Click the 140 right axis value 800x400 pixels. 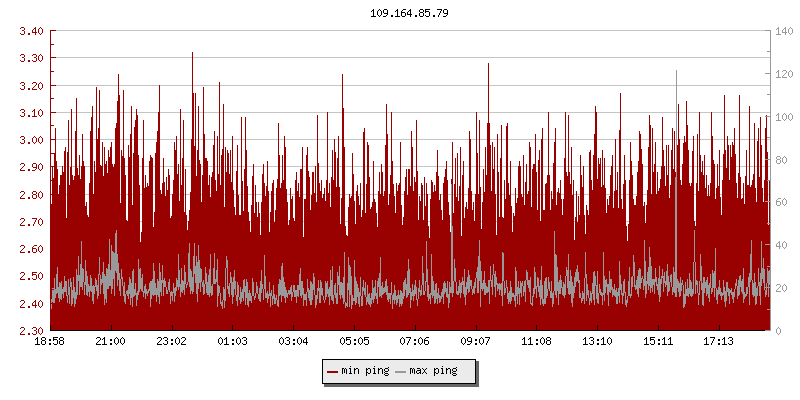pos(783,31)
